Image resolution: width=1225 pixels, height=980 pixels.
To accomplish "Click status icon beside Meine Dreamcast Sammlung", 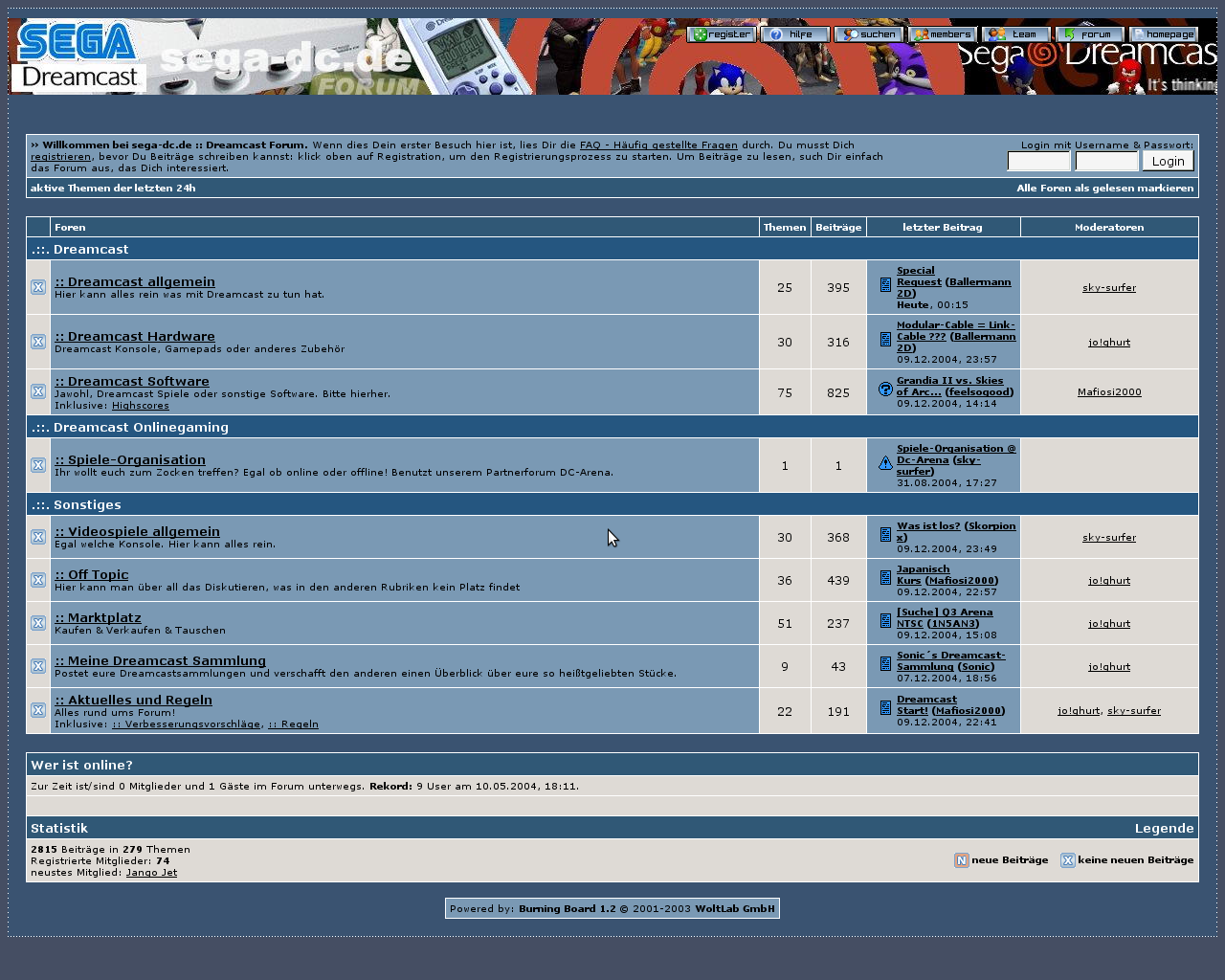I will pos(38,666).
